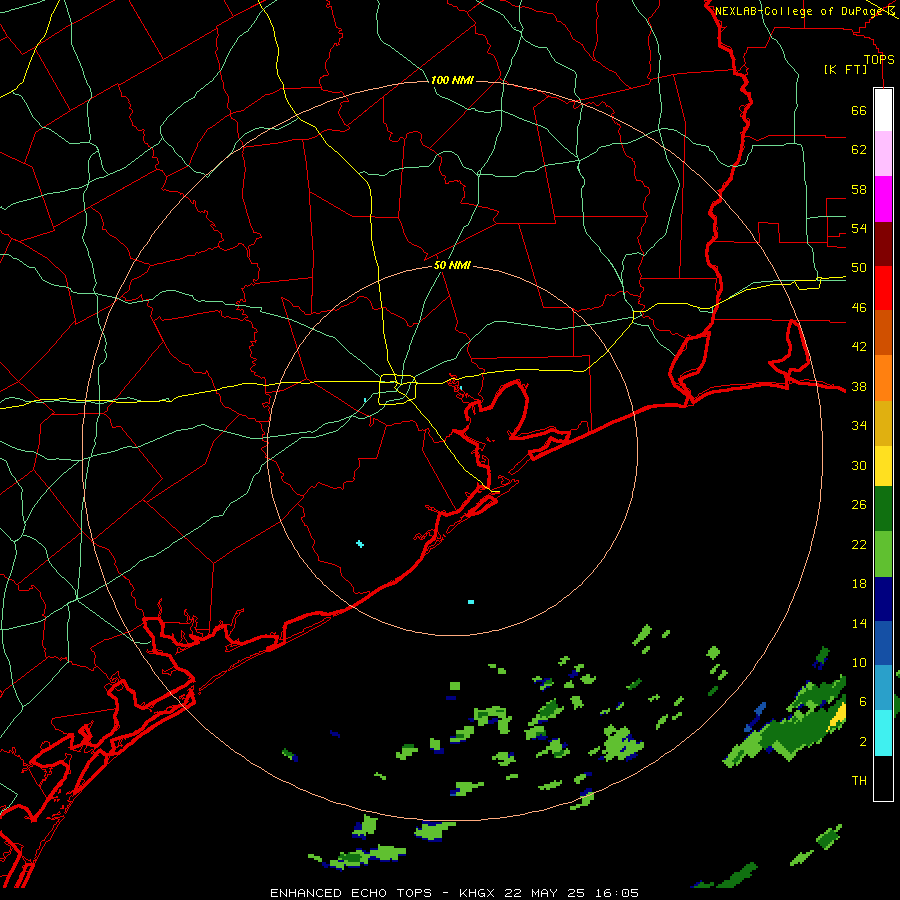
Task: Click the magenta legend color block
Action: (x=883, y=199)
